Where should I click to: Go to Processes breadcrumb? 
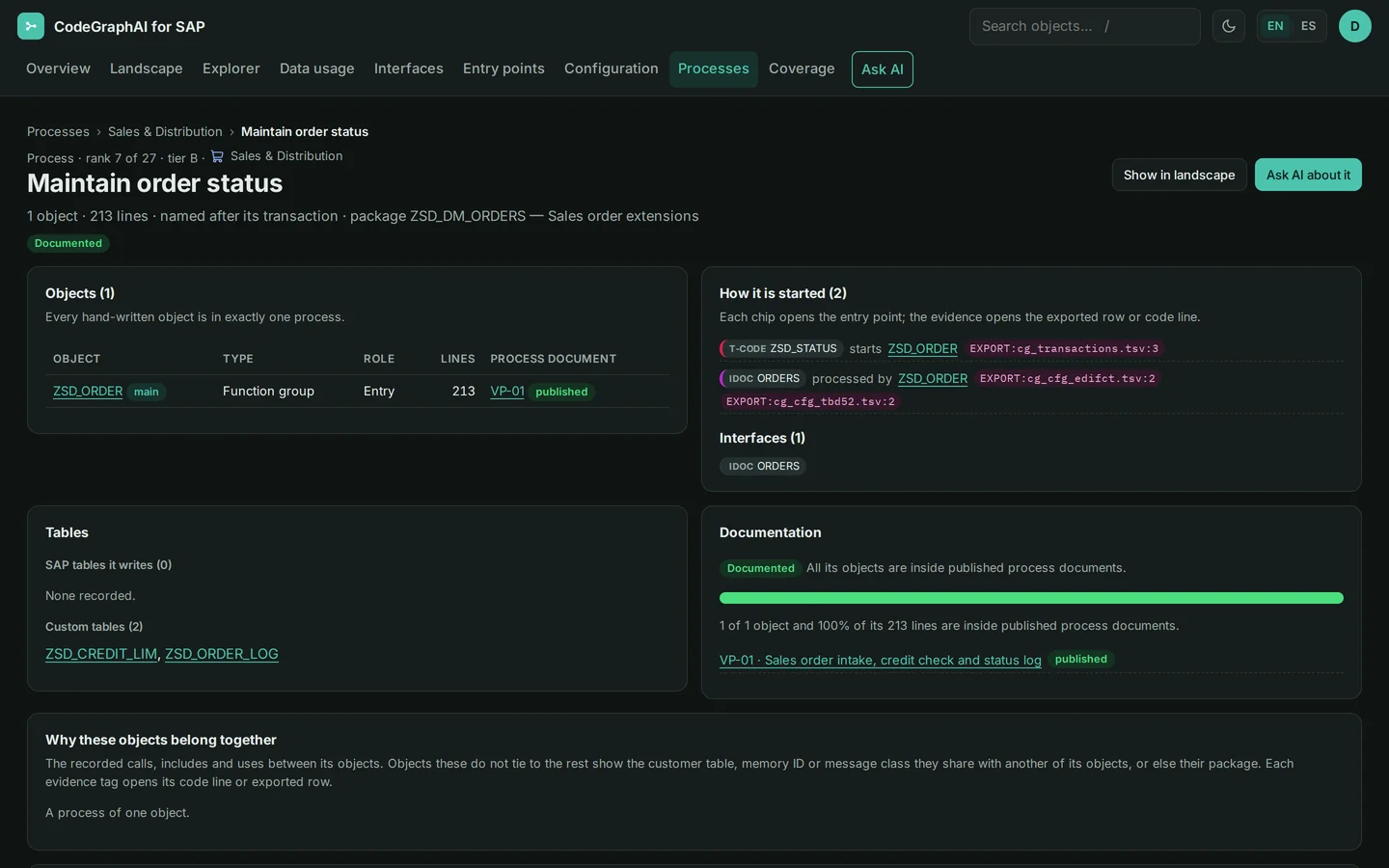pyautogui.click(x=58, y=131)
